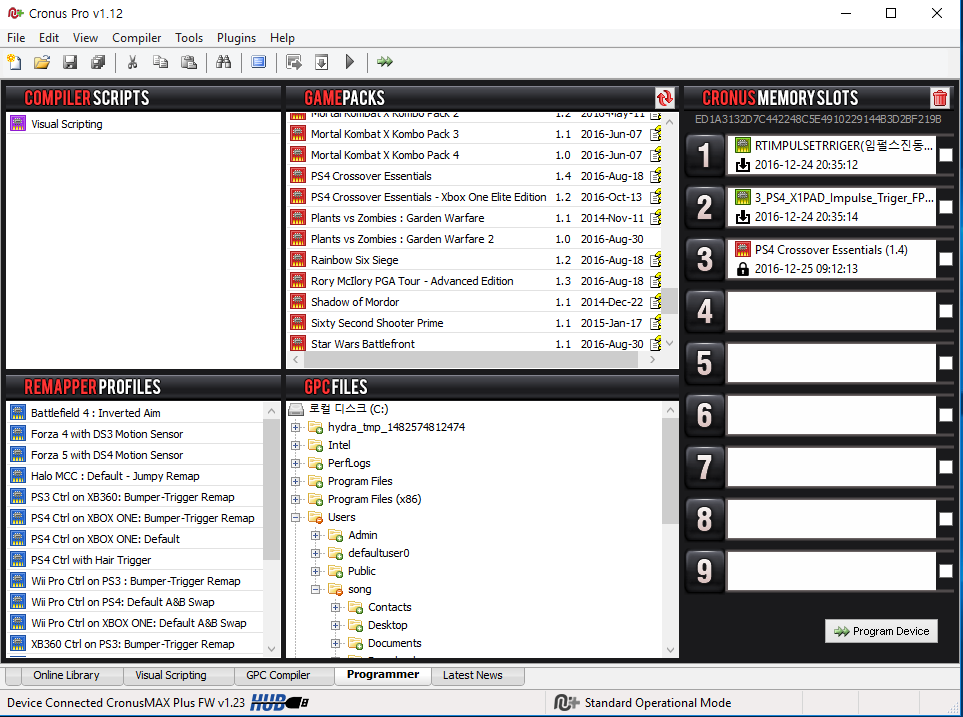Open the File menu
The image size is (963, 717).
tap(16, 37)
